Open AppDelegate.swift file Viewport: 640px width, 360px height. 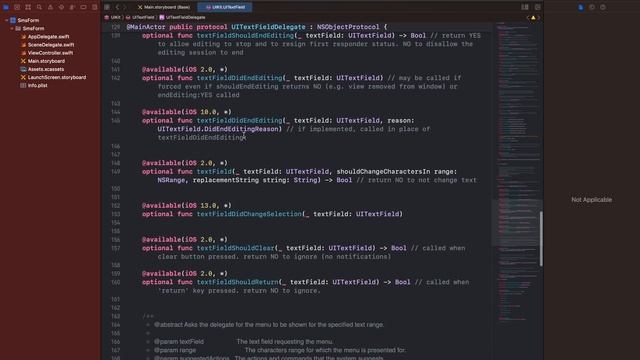pos(48,37)
